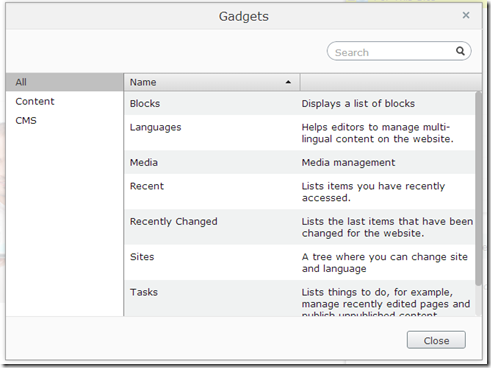Pick the Tasks gadget row
Screen dimensions: 491x368
[300, 298]
